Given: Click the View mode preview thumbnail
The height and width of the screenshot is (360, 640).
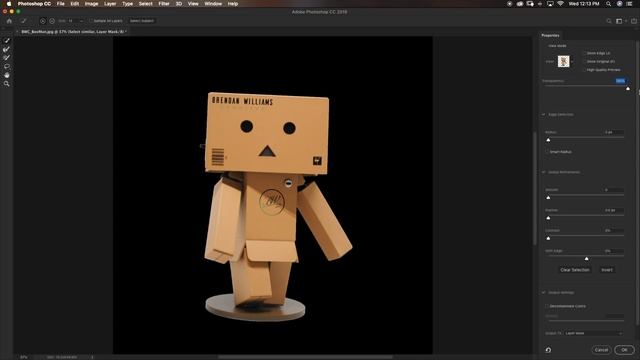Looking at the screenshot, I should 564,62.
